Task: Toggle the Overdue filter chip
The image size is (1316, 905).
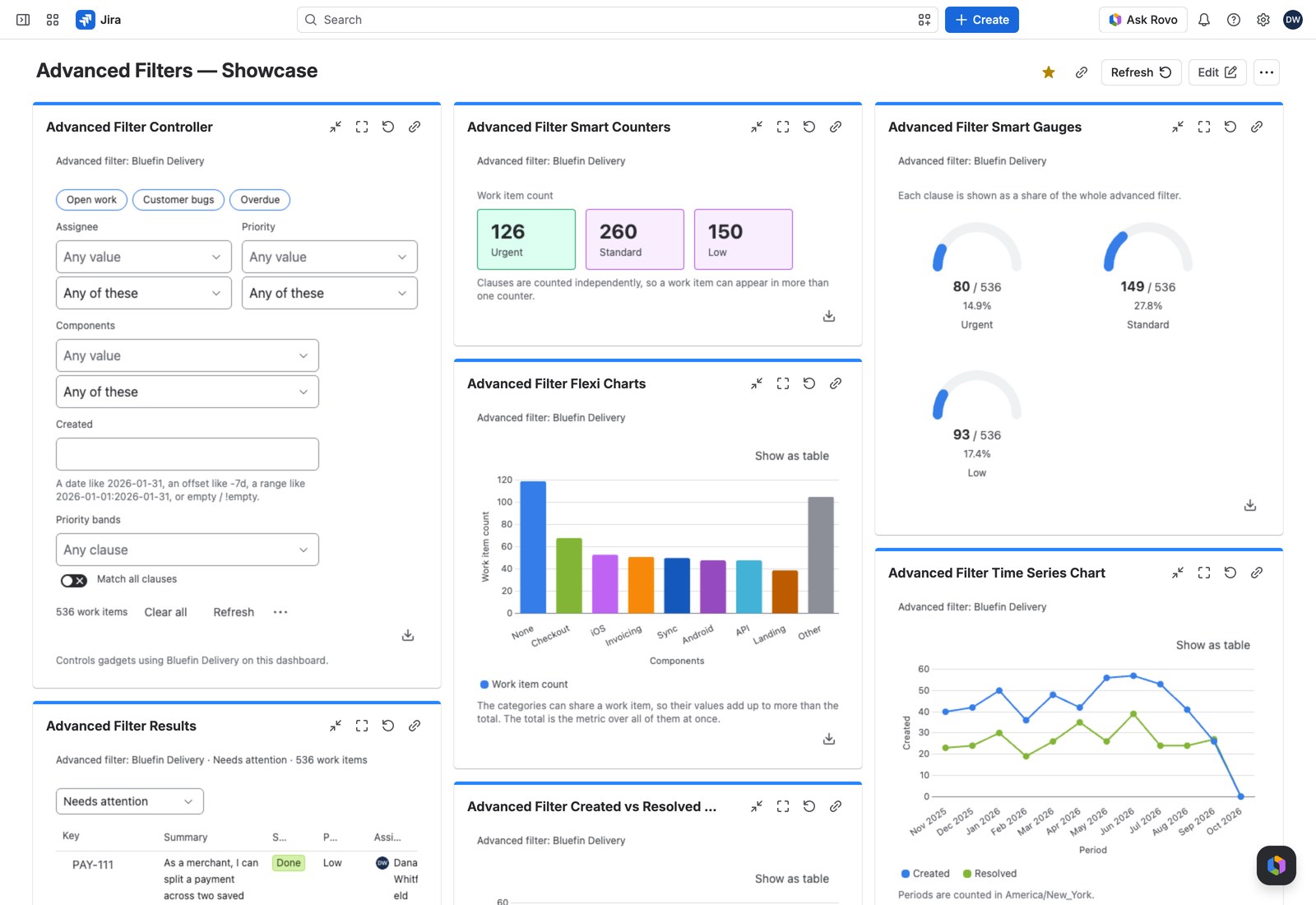Action: click(260, 200)
